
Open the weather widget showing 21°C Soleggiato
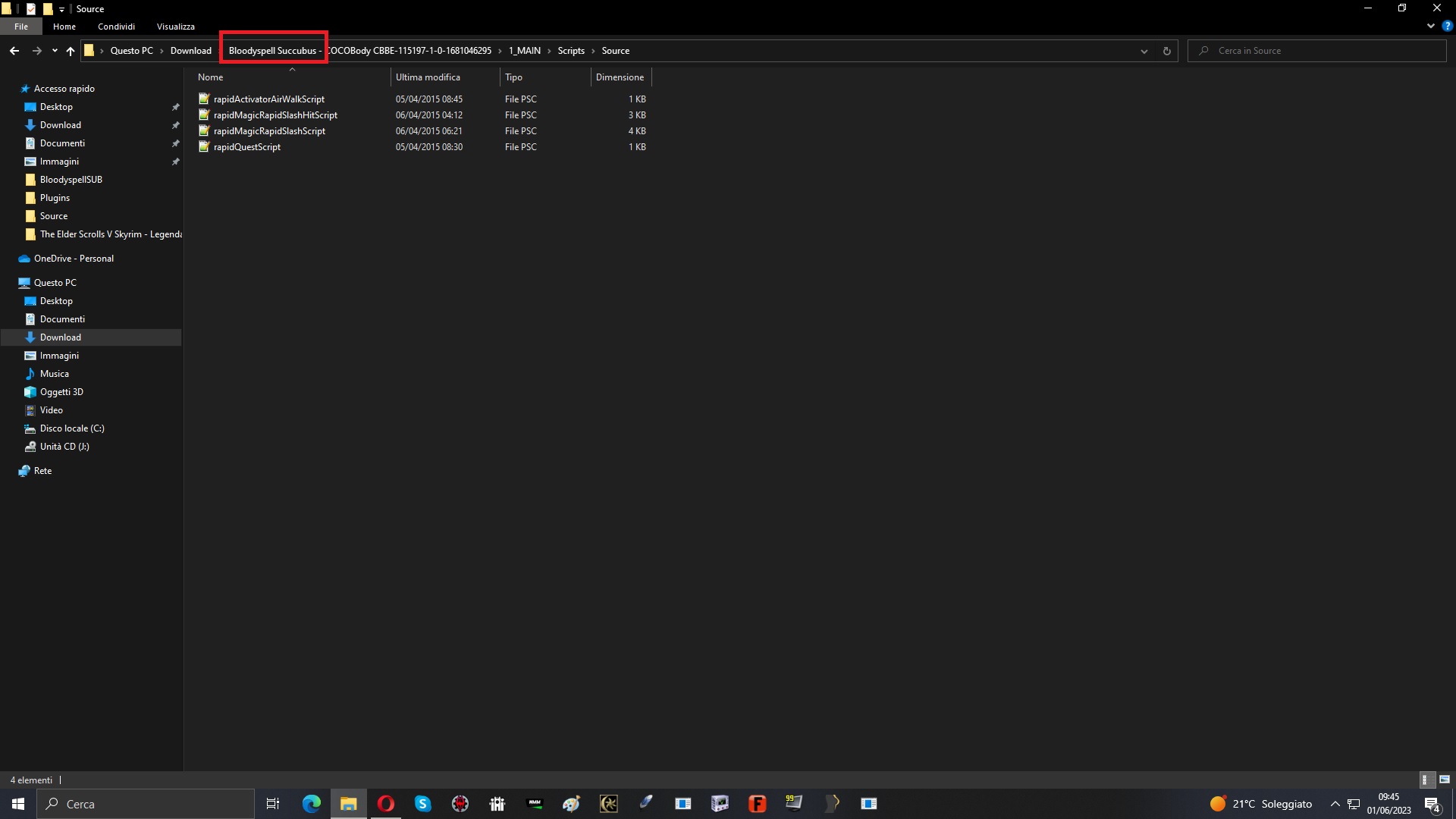(x=1260, y=804)
